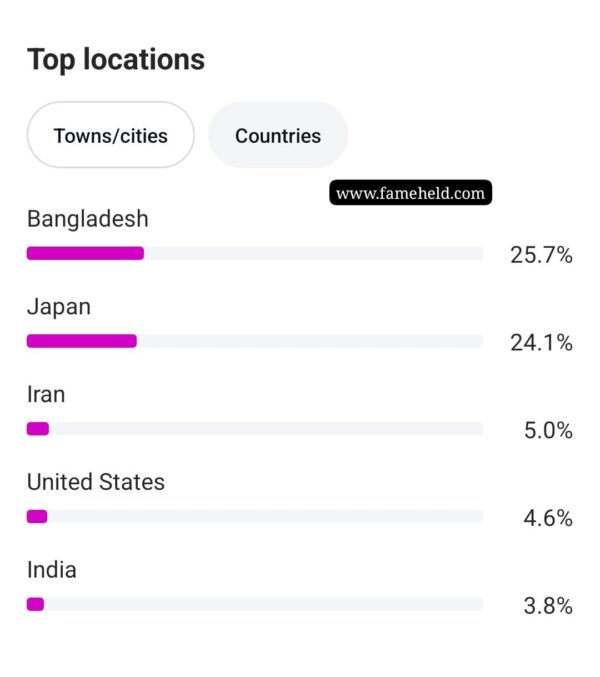The image size is (600, 677).
Task: Select the United States country label
Action: [x=96, y=482]
